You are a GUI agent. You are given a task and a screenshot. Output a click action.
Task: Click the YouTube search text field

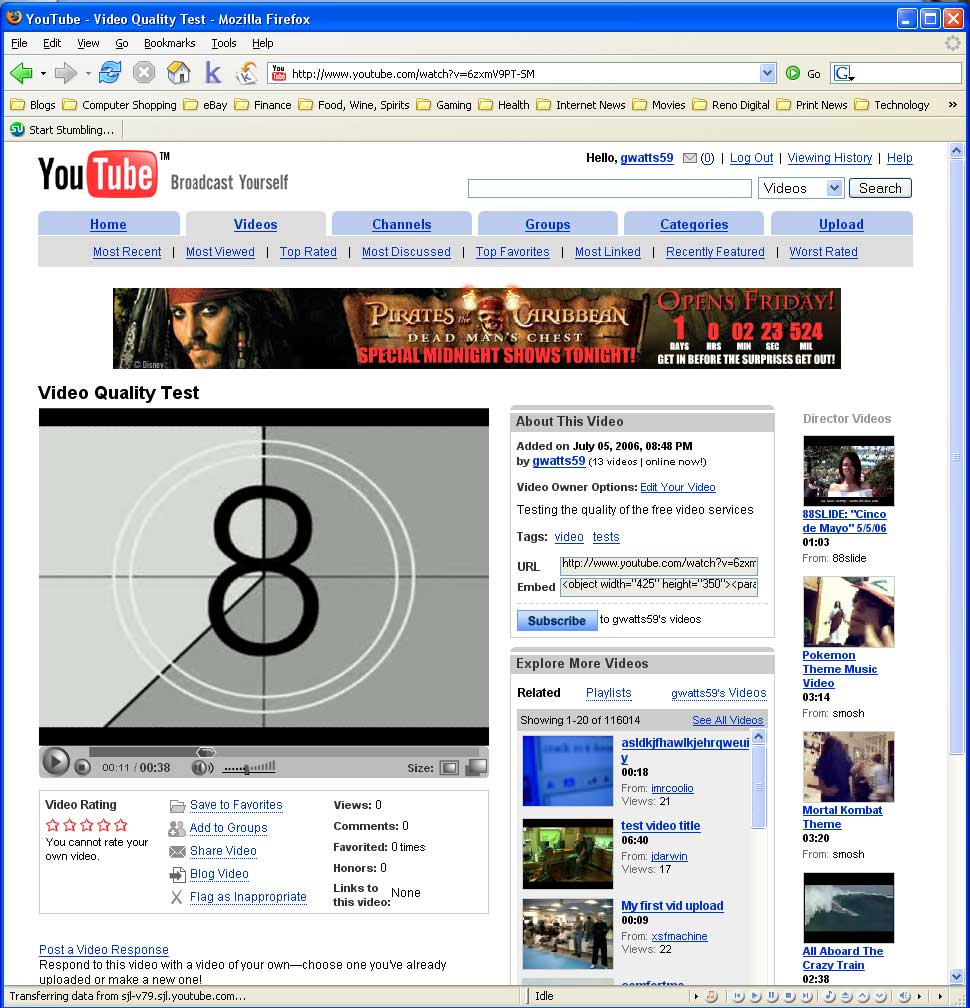click(609, 188)
